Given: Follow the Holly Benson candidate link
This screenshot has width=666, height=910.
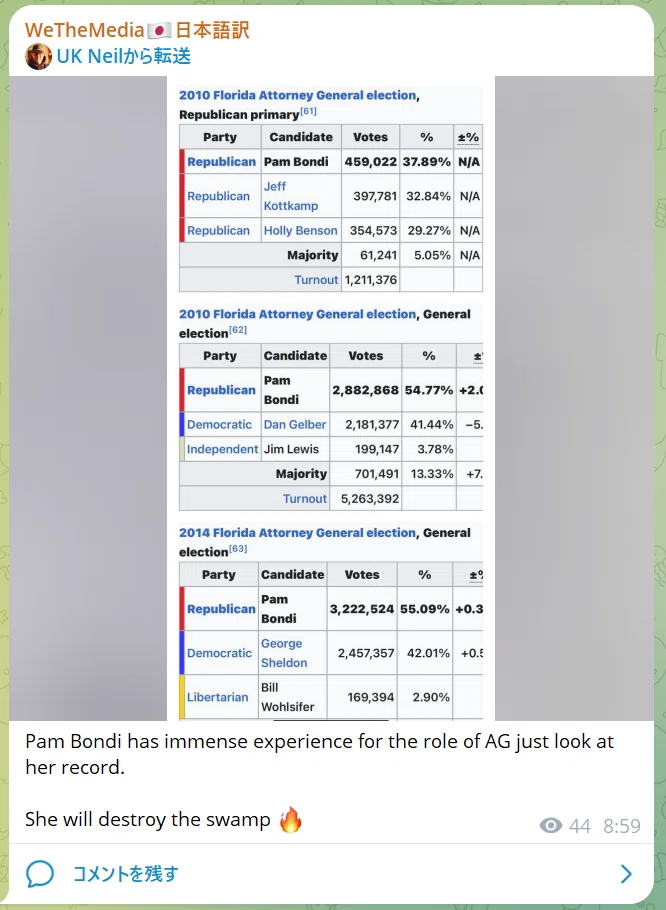Looking at the screenshot, I should pyautogui.click(x=301, y=230).
